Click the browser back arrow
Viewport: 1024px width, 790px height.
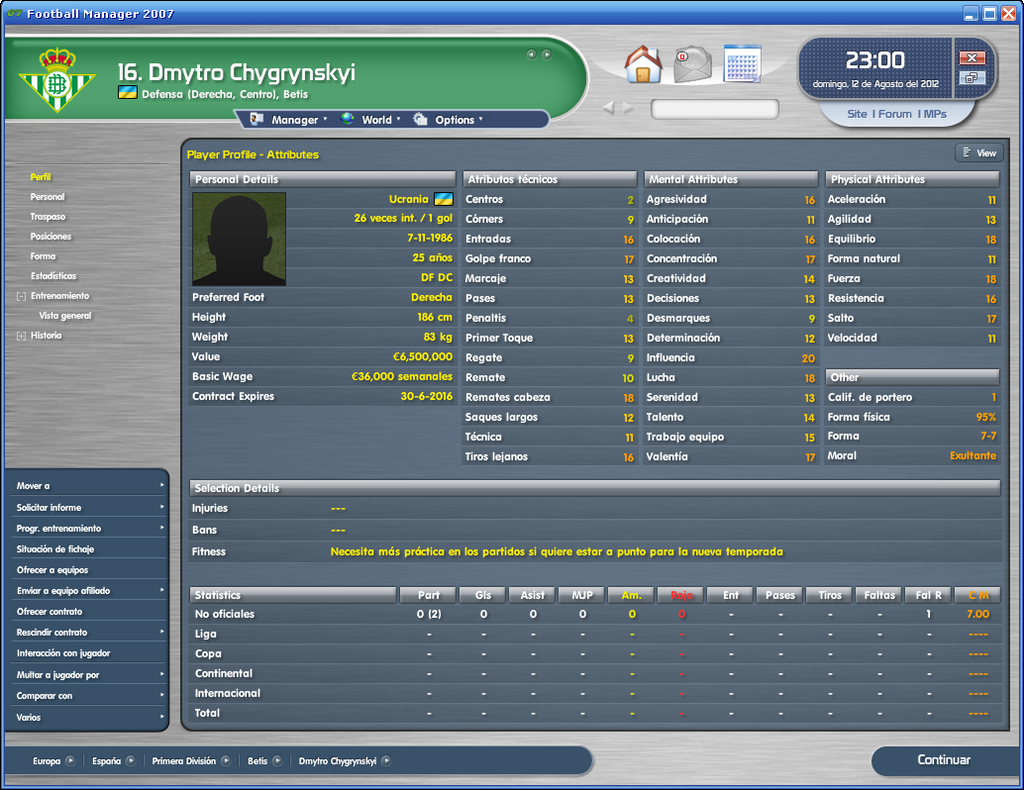click(x=608, y=108)
